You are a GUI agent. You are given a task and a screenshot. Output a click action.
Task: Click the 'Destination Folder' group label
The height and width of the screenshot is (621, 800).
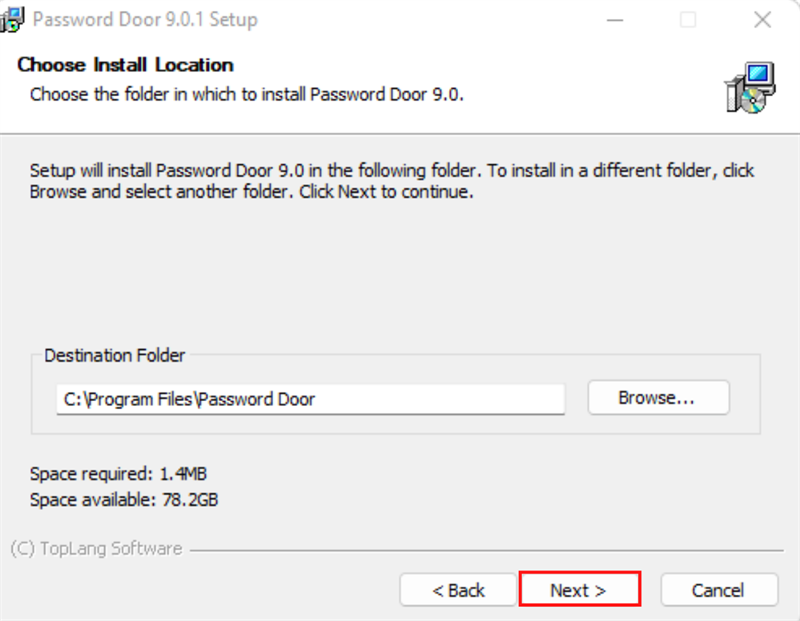click(x=115, y=355)
